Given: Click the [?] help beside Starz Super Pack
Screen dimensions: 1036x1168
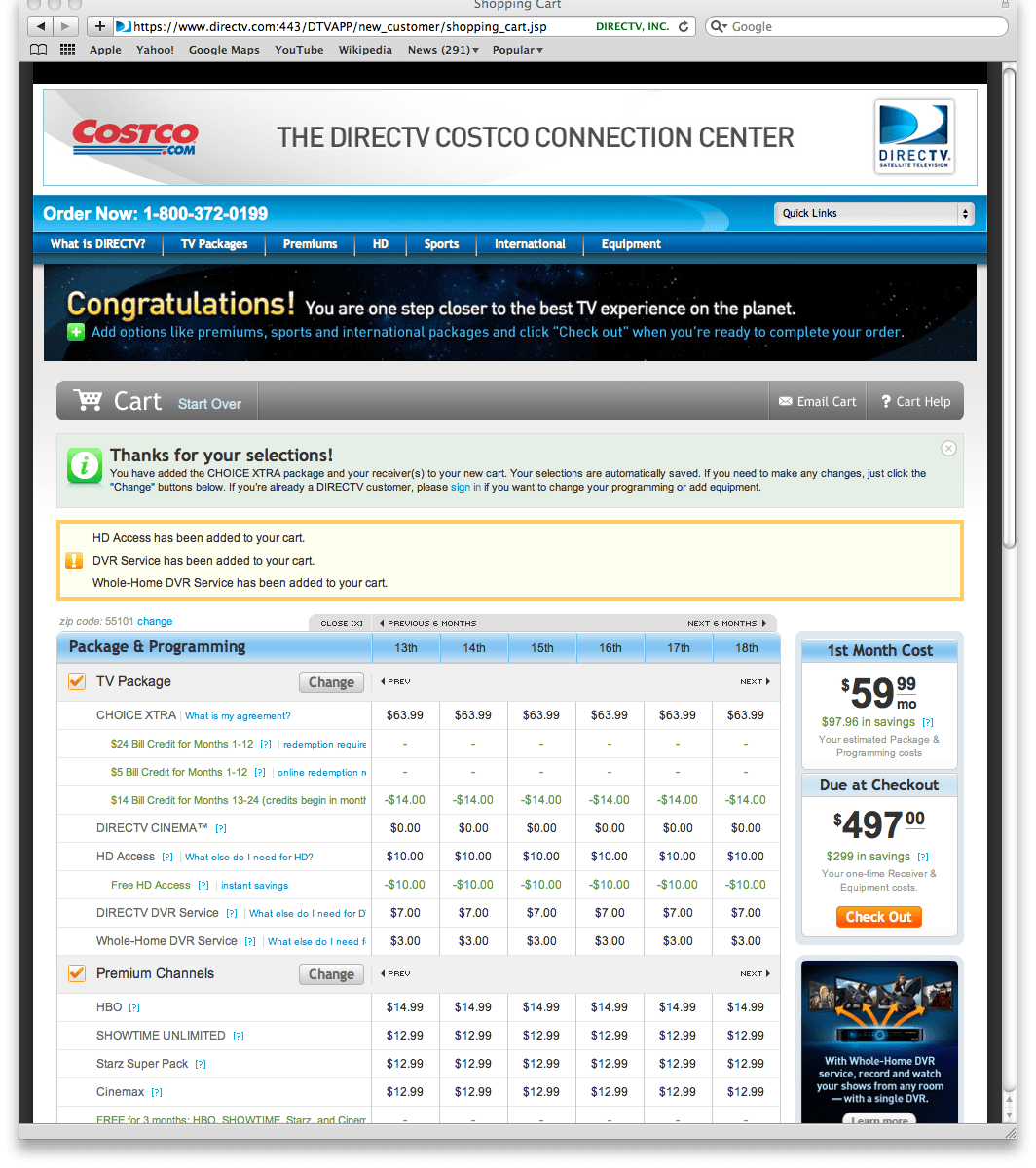Looking at the screenshot, I should tap(201, 1064).
